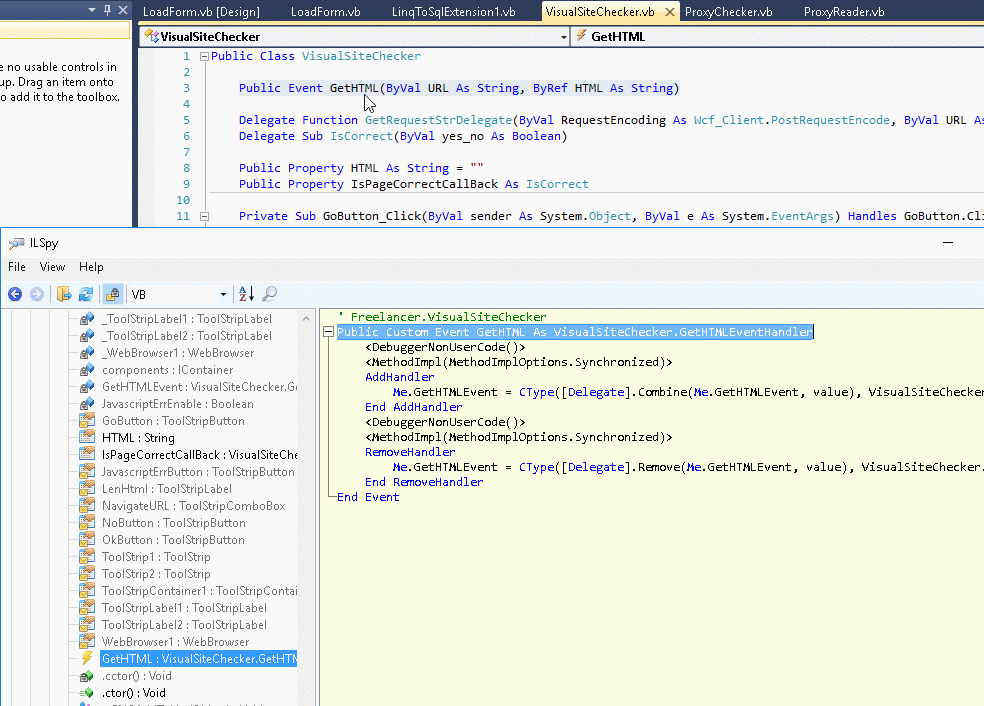Click the Reload assemblies refresh icon
Screen dimensions: 984x706
(x=86, y=294)
